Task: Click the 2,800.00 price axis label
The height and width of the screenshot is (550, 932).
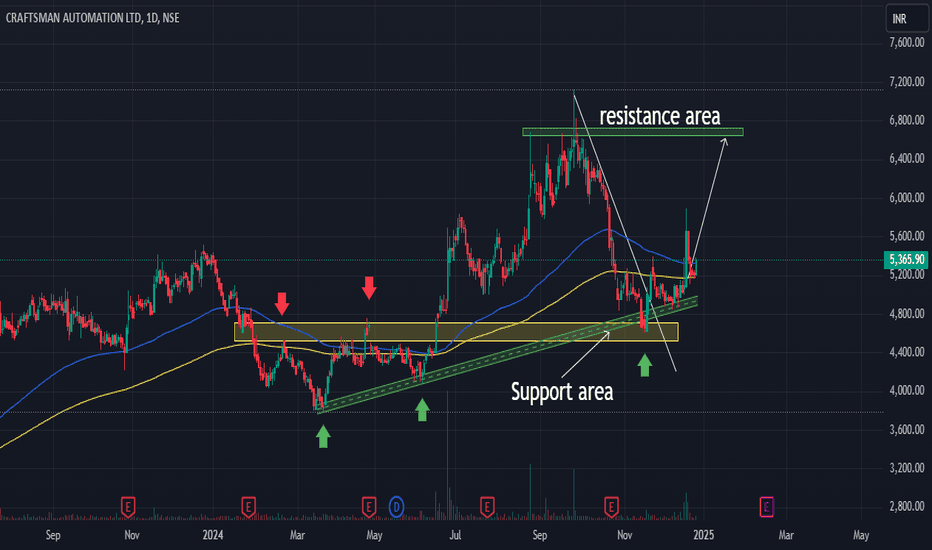Action: 906,507
